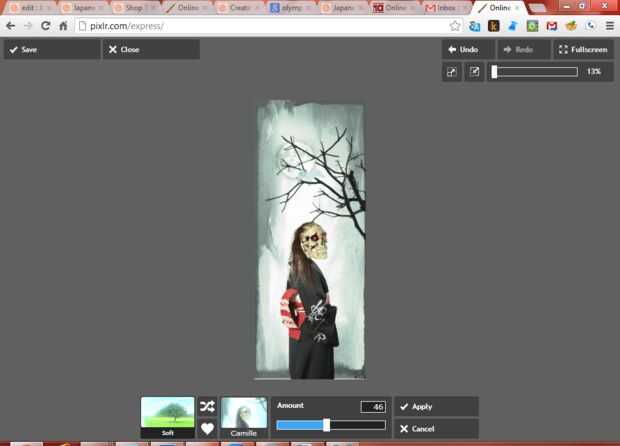Image resolution: width=620 pixels, height=446 pixels.
Task: Switch to the afymp browser tab
Action: (291, 8)
